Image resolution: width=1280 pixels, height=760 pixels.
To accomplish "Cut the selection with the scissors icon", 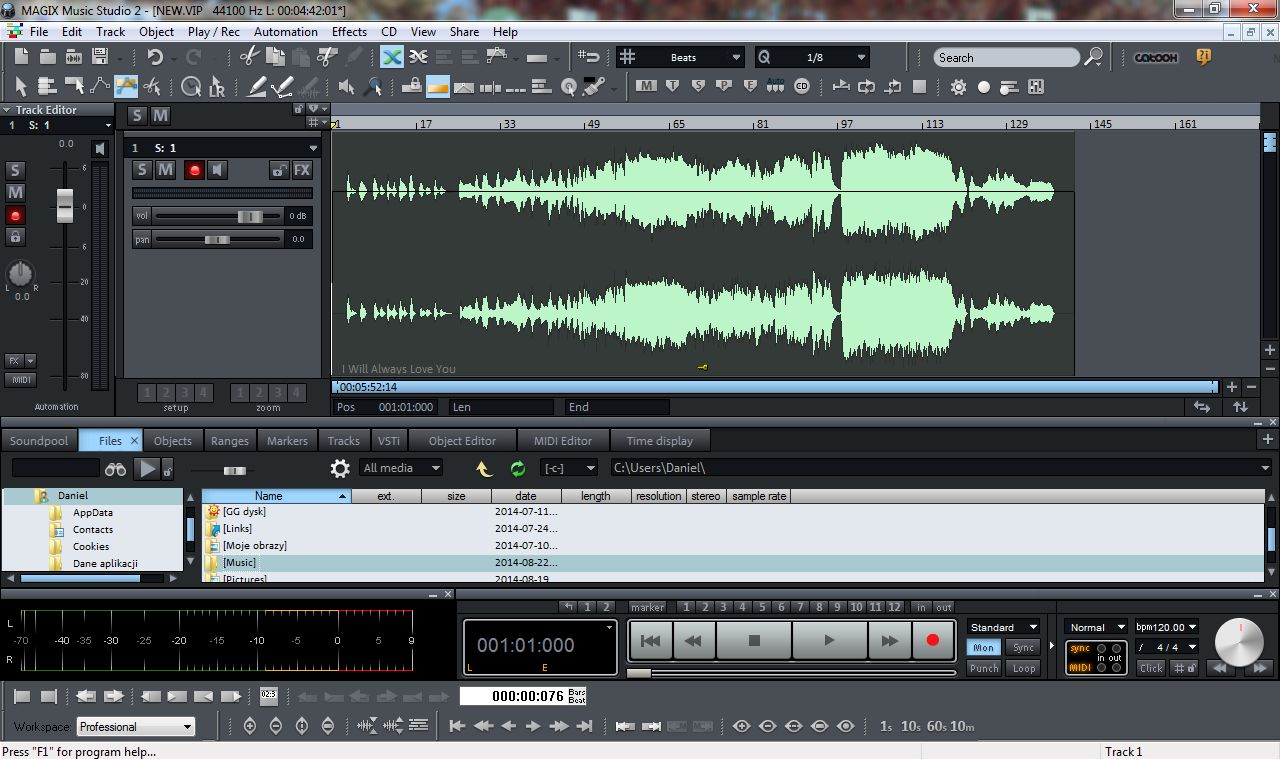I will 248,58.
